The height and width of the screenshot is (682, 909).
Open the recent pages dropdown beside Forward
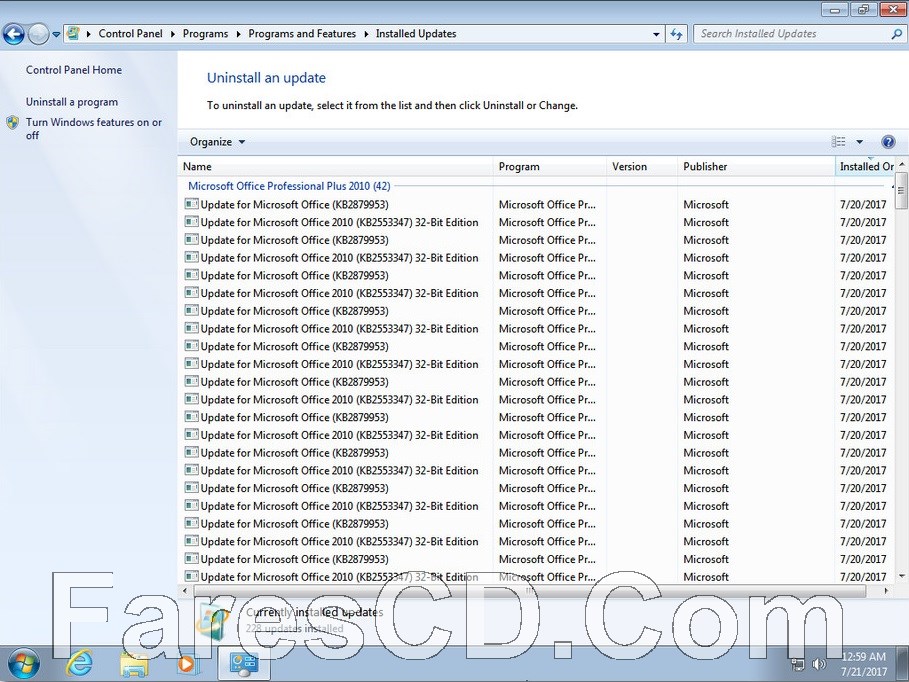pyautogui.click(x=56, y=34)
